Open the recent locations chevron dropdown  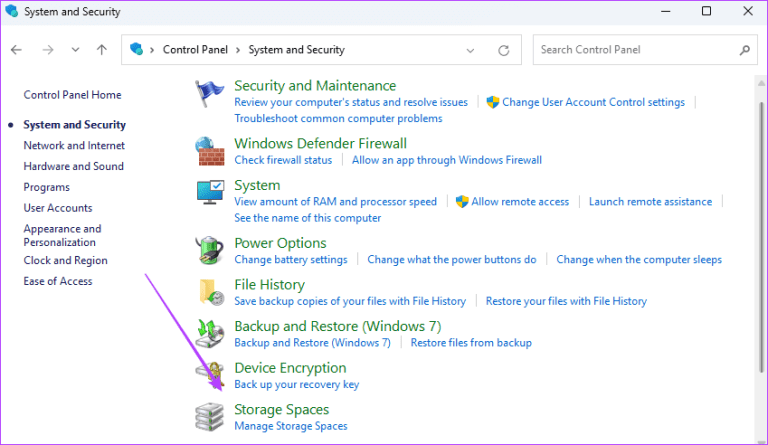coord(75,49)
